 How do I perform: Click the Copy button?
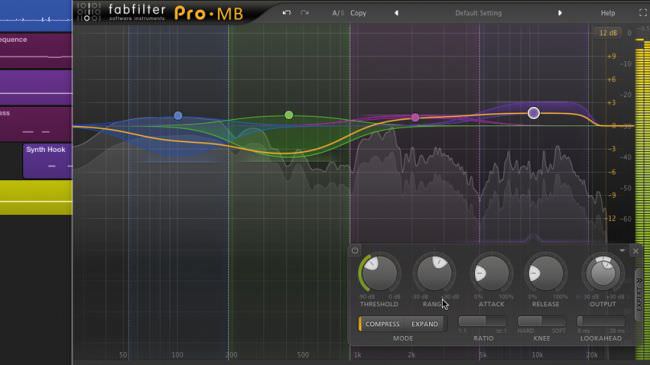click(358, 13)
